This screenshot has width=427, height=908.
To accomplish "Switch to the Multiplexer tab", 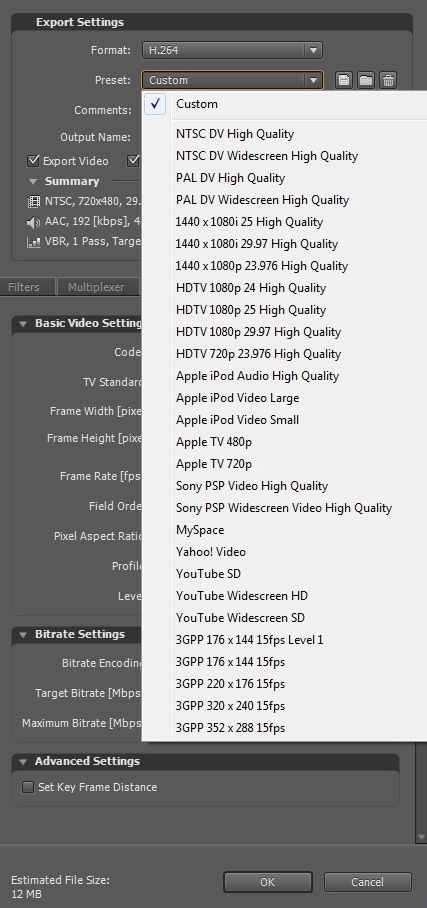I will [x=96, y=287].
